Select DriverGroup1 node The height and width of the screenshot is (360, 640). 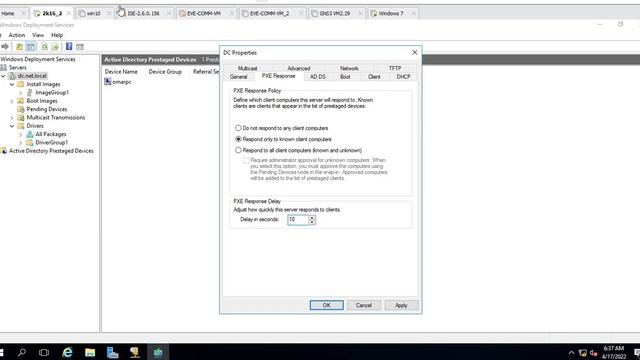51,142
